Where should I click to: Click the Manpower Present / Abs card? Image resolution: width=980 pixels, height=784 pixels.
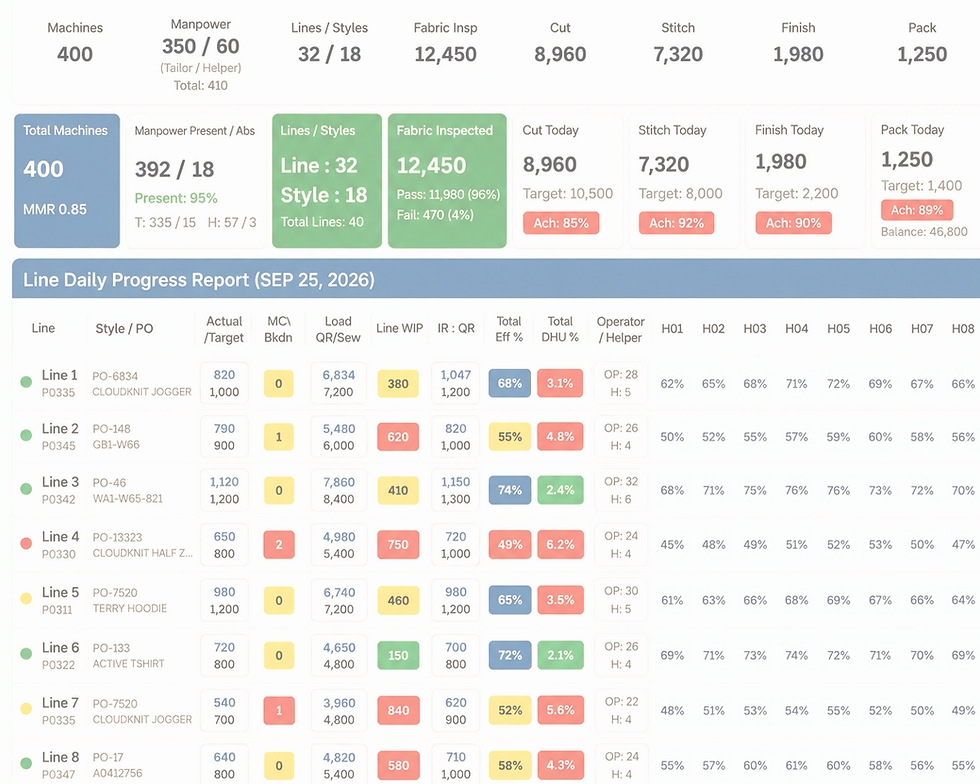pos(196,181)
